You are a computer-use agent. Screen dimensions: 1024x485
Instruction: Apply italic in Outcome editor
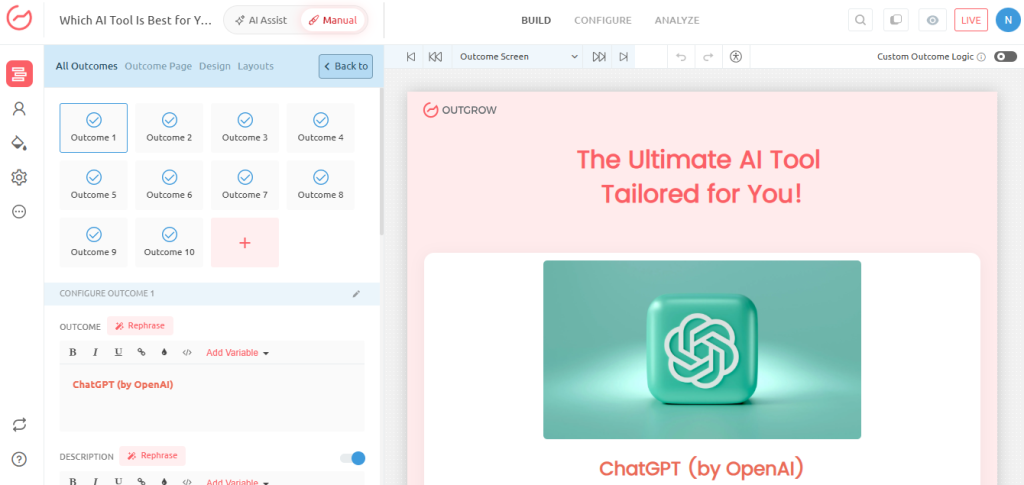pos(95,352)
